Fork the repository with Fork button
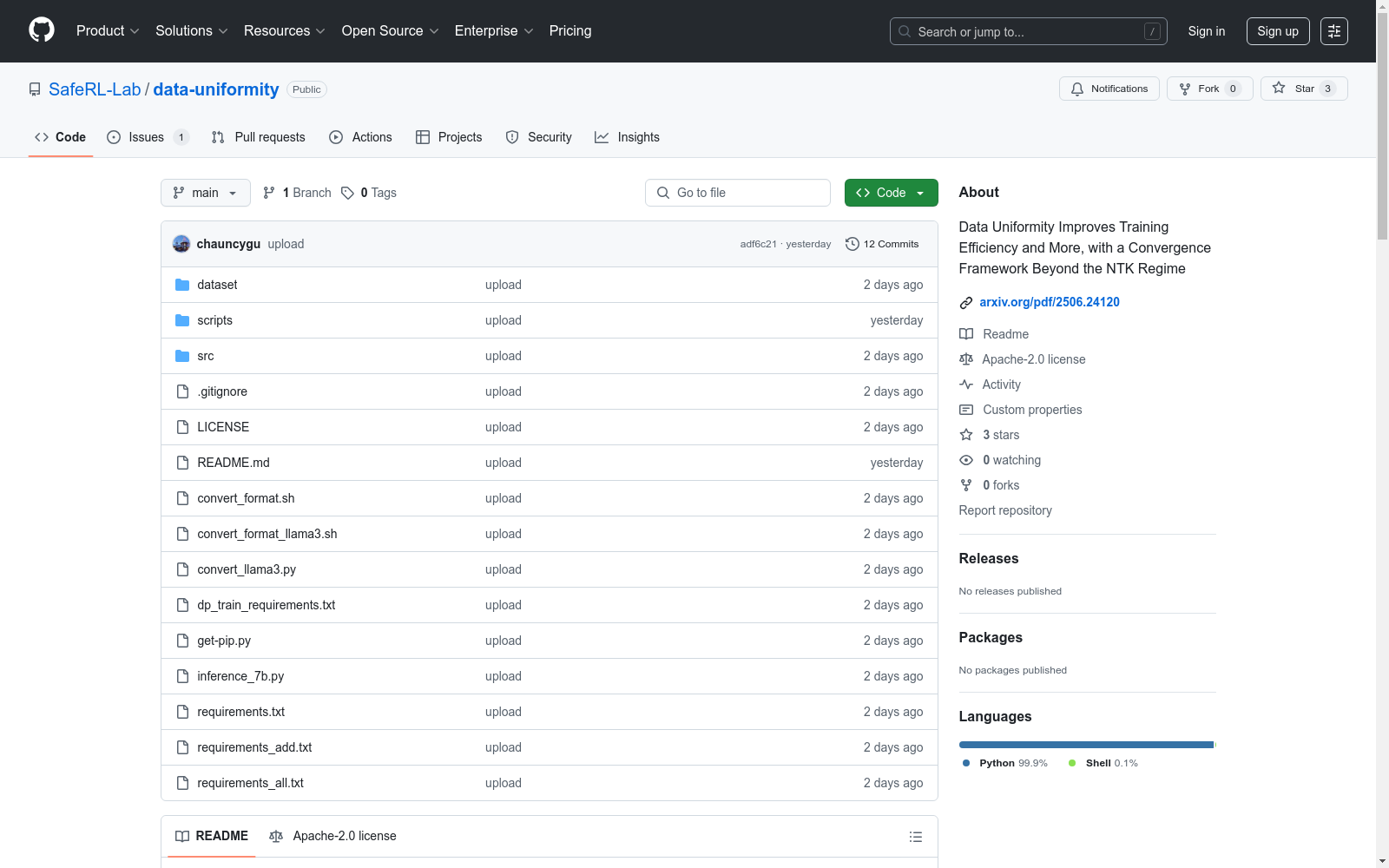 pos(1210,89)
